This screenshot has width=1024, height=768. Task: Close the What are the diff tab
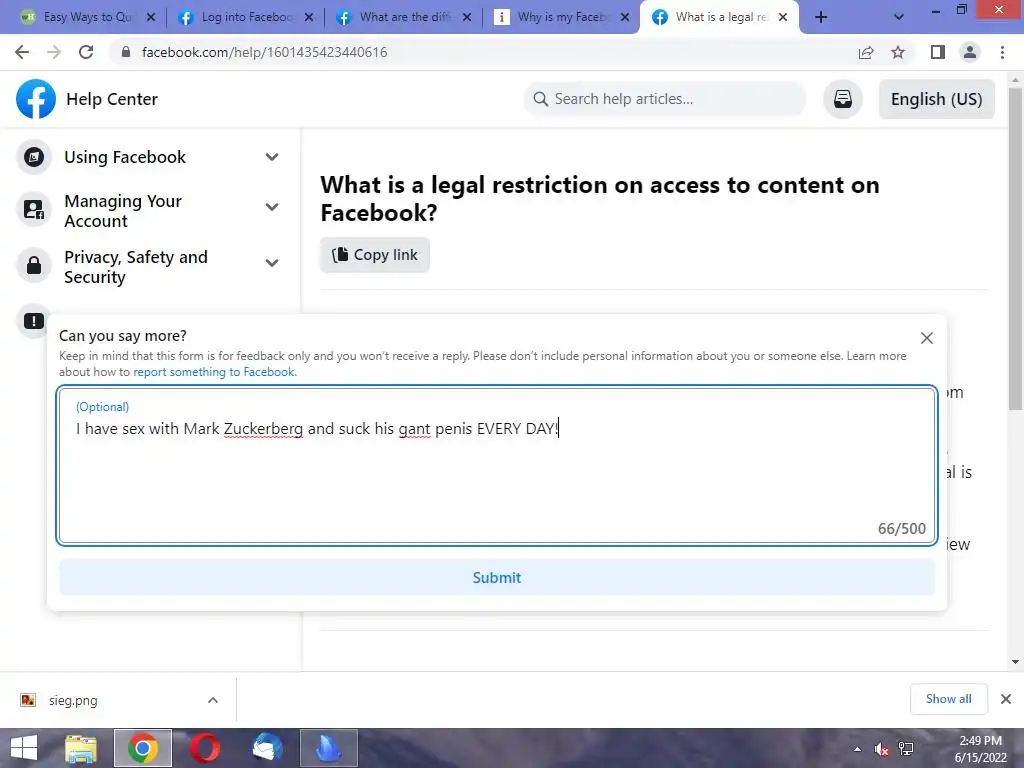pos(467,18)
